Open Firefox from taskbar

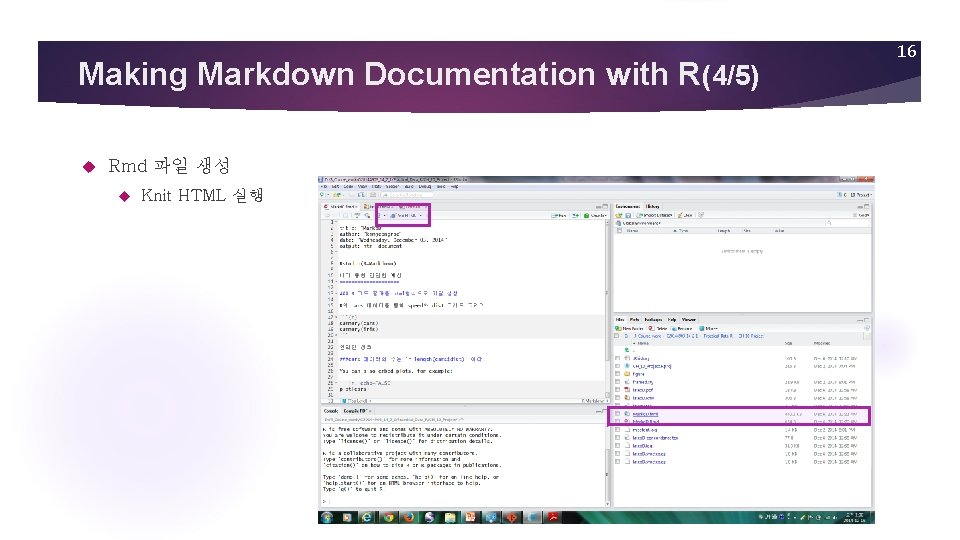point(408,517)
